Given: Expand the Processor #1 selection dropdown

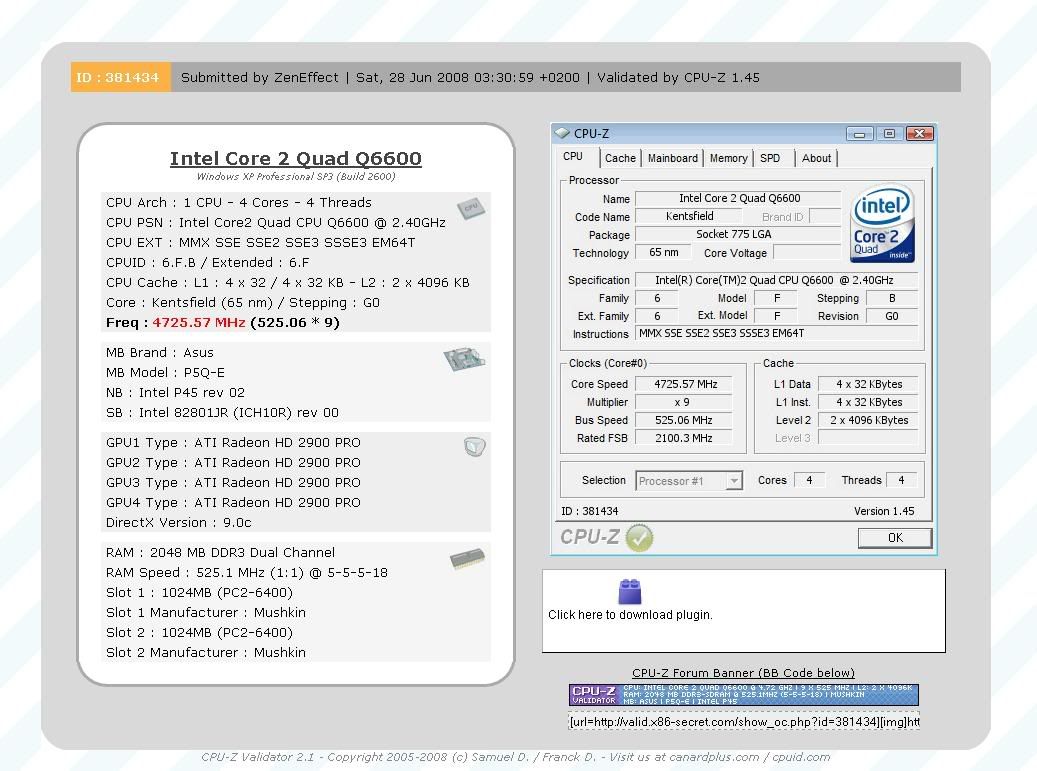Looking at the screenshot, I should pos(733,481).
